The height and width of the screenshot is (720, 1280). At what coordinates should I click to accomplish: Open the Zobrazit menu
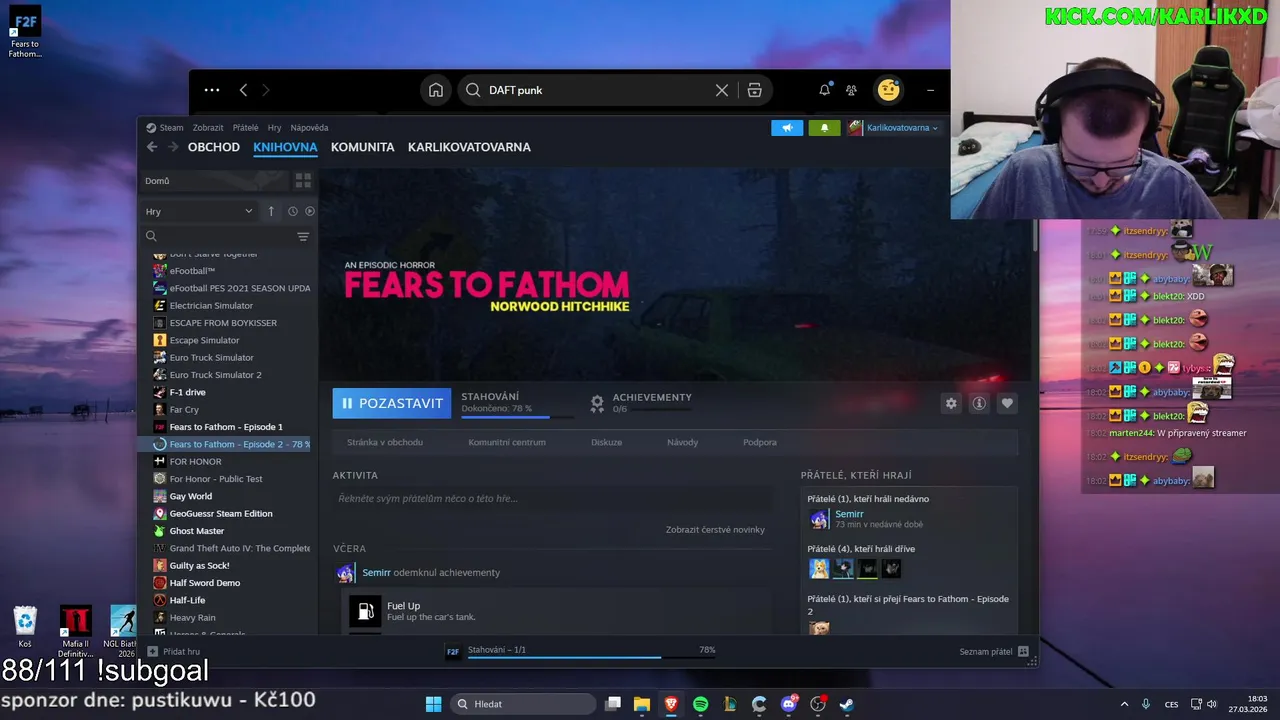[208, 128]
